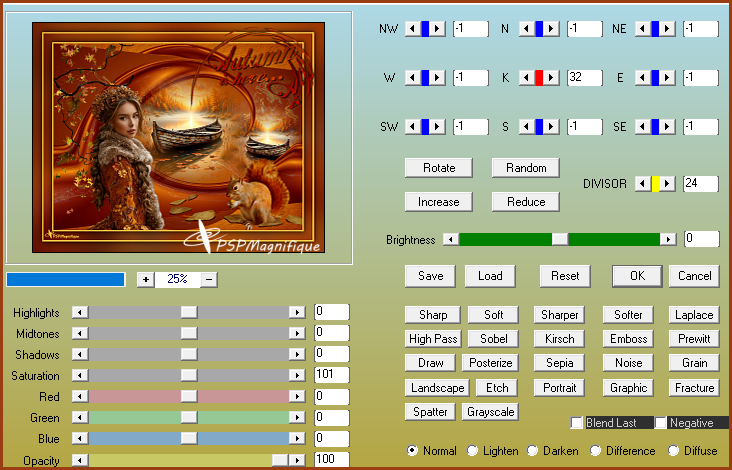The height and width of the screenshot is (470, 732).
Task: Decrease the N value with left arrow
Action: pyautogui.click(x=527, y=29)
